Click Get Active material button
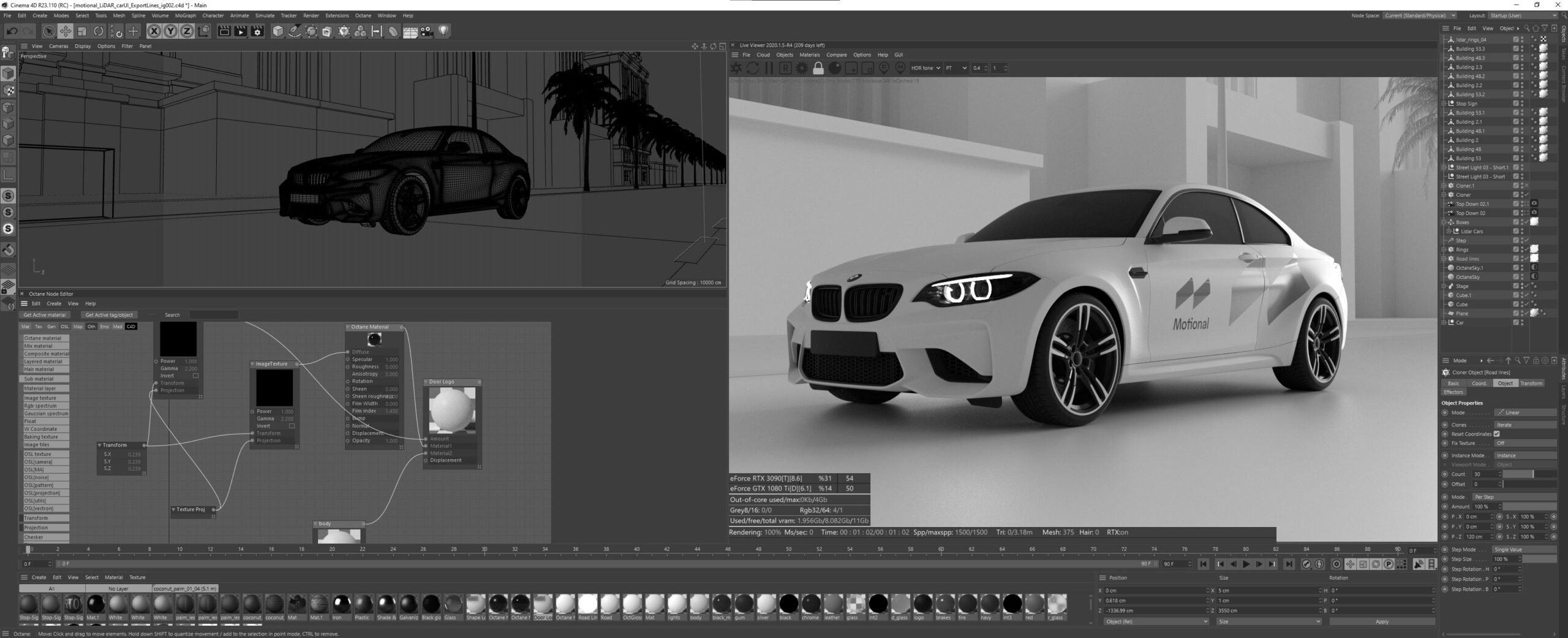The width and height of the screenshot is (1568, 638). click(45, 315)
